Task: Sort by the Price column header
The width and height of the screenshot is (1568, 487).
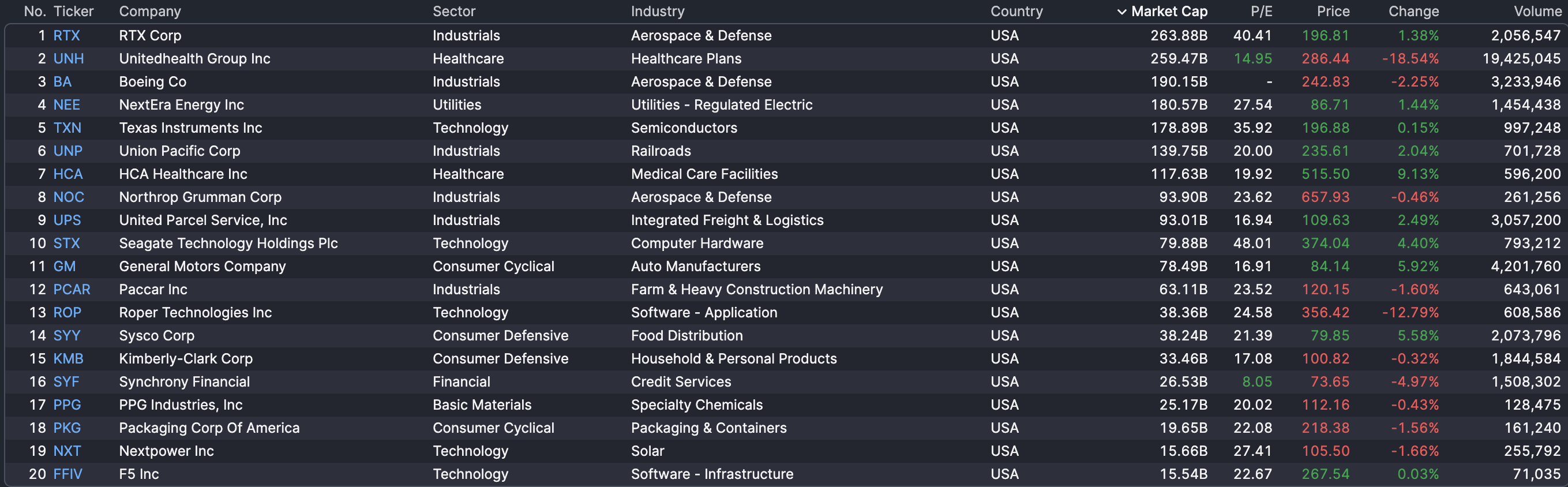Action: coord(1333,12)
